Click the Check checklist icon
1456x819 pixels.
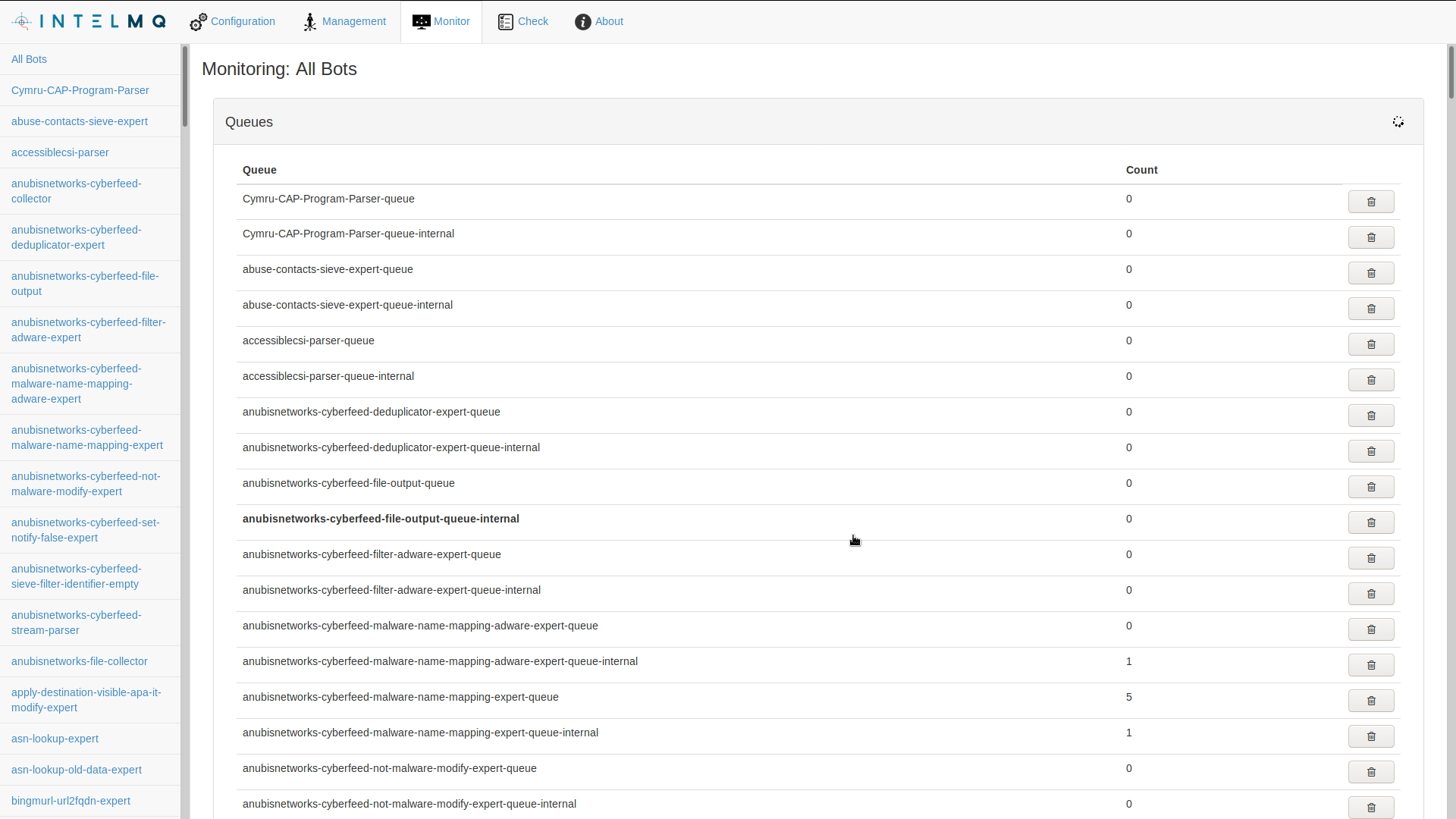coord(506,22)
